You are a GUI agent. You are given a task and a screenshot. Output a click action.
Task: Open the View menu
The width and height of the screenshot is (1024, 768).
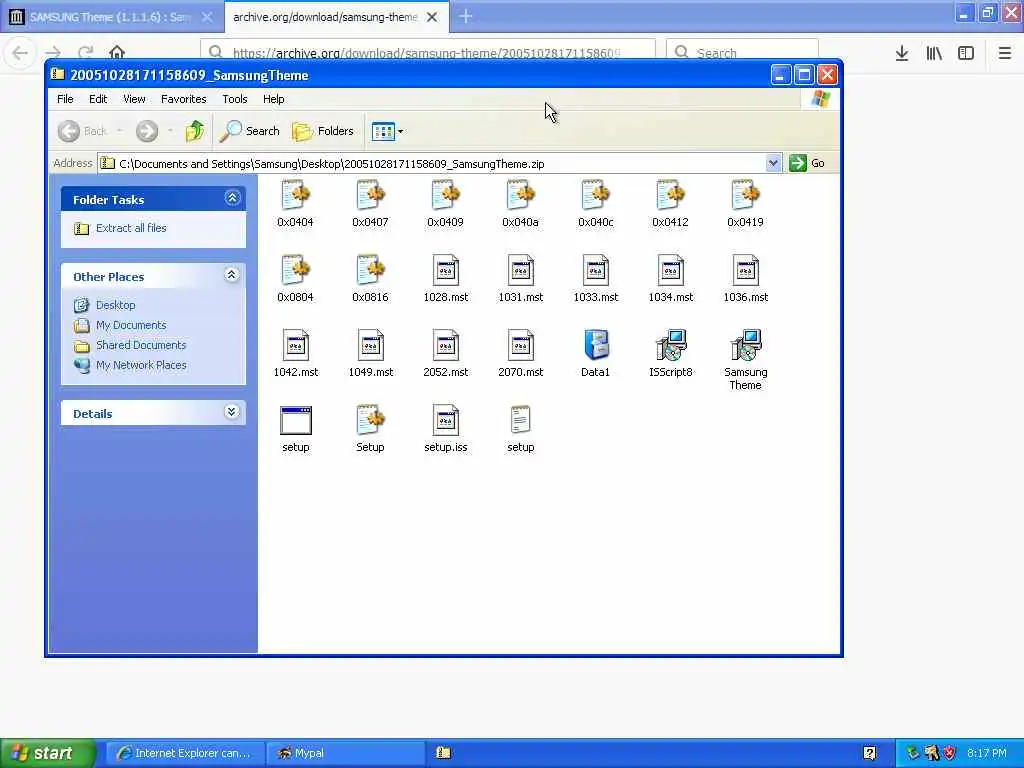134,99
